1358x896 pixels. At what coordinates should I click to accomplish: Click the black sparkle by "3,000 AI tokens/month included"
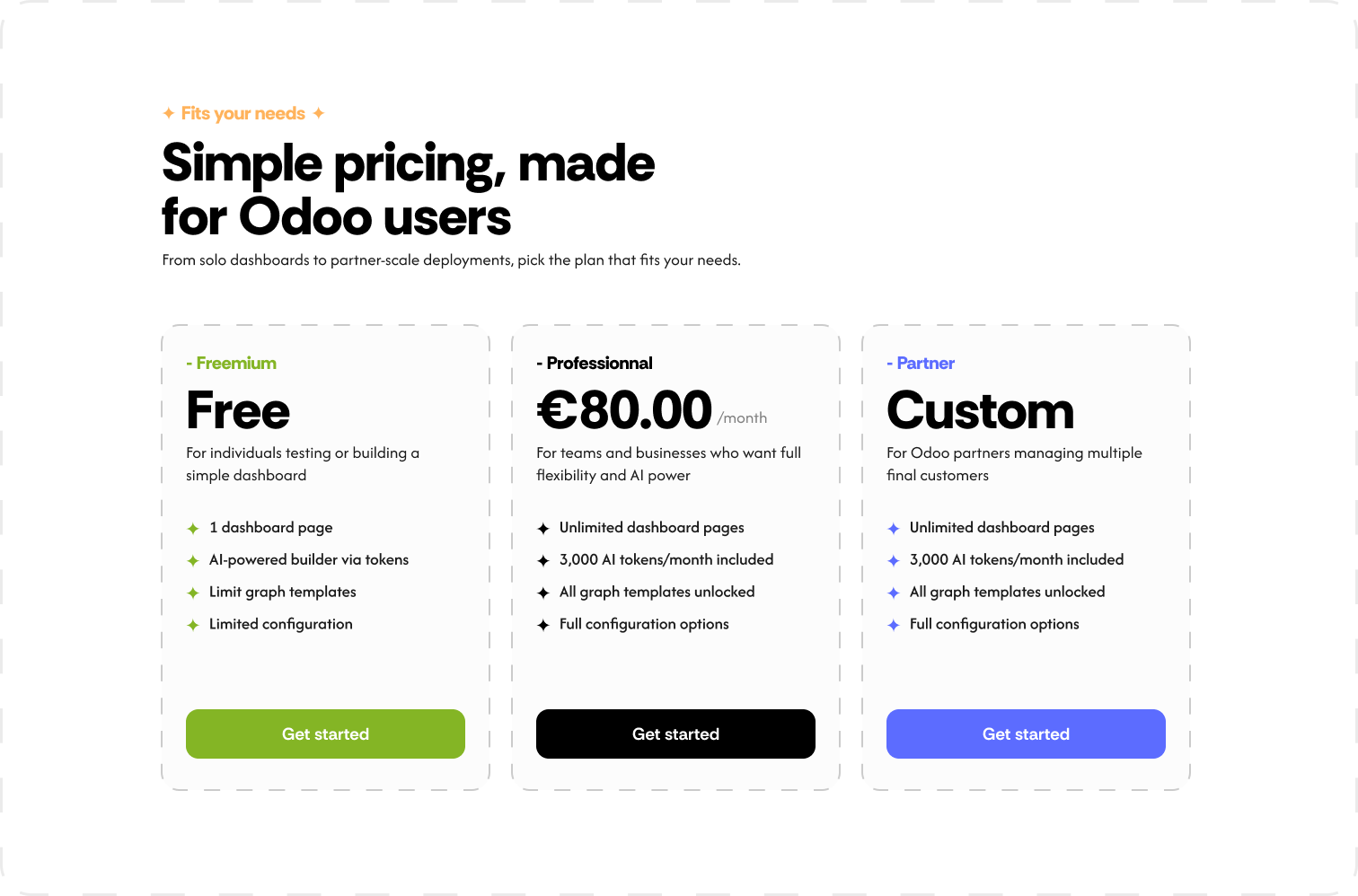point(543,561)
